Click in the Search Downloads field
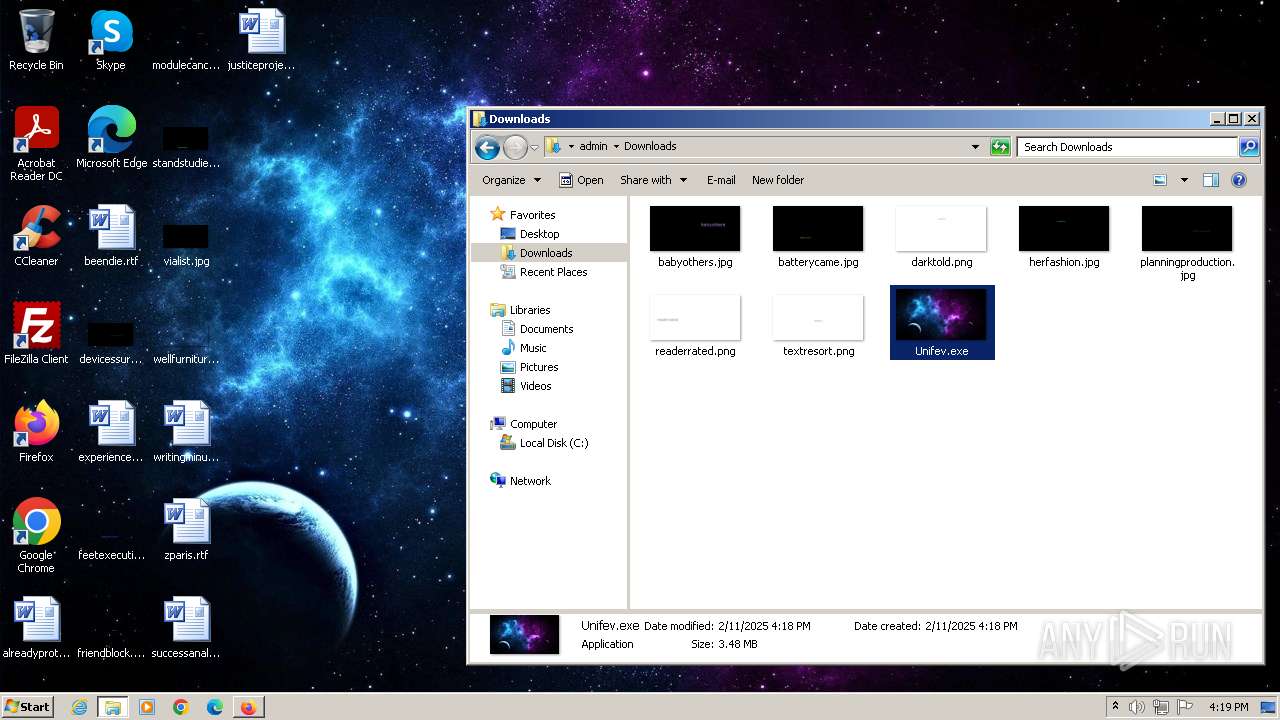Viewport: 1280px width, 720px height. pyautogui.click(x=1127, y=147)
